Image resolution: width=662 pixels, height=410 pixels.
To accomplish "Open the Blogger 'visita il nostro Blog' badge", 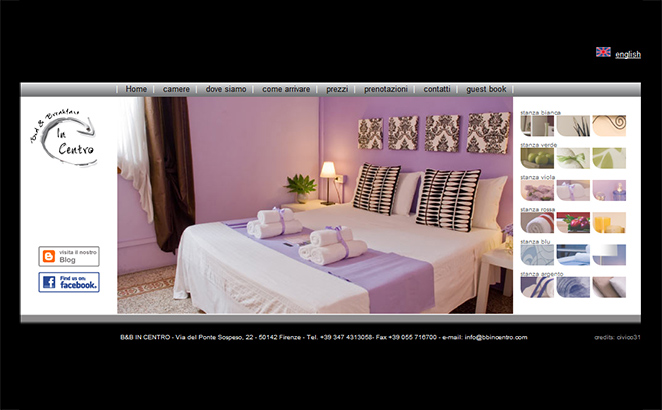I will (x=69, y=256).
